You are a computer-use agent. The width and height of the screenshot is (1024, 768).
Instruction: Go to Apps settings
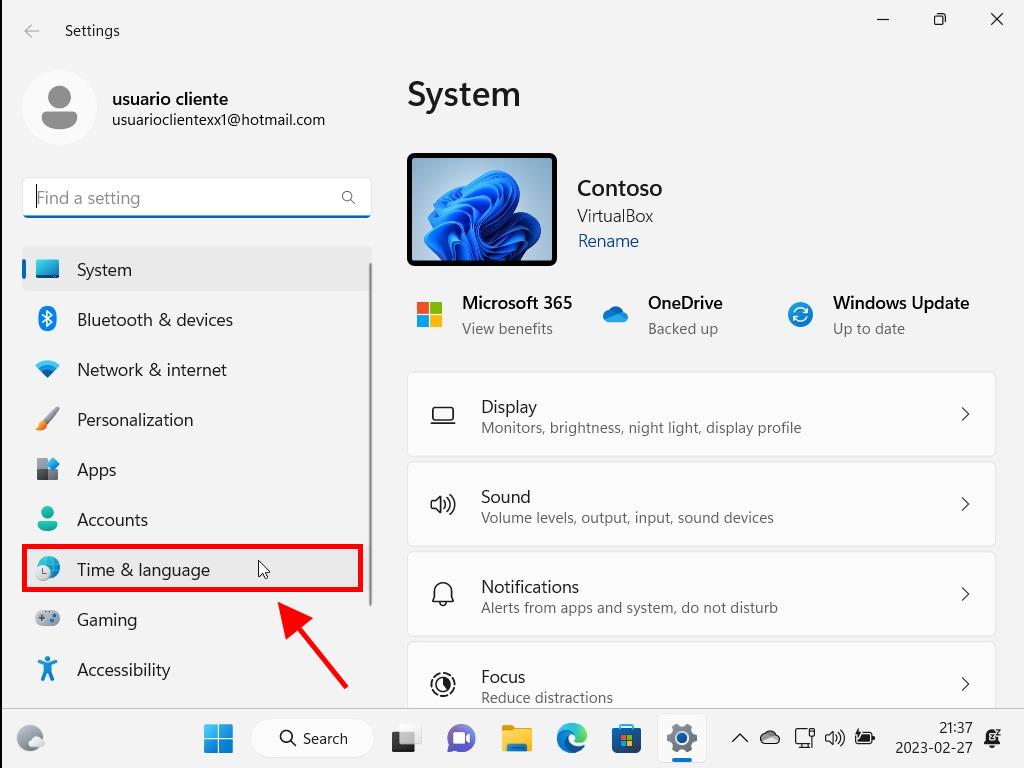[96, 470]
